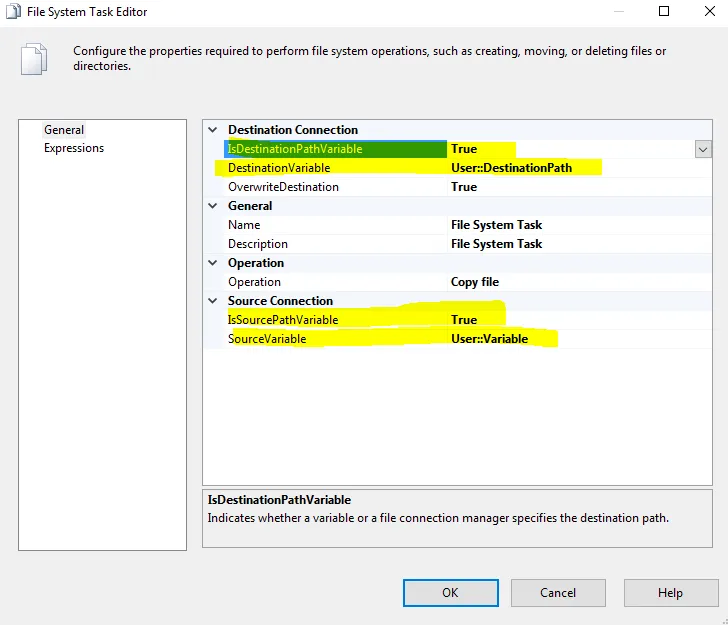Viewport: 728px width, 625px height.
Task: Maximize the File System Task Editor window
Action: coord(664,11)
